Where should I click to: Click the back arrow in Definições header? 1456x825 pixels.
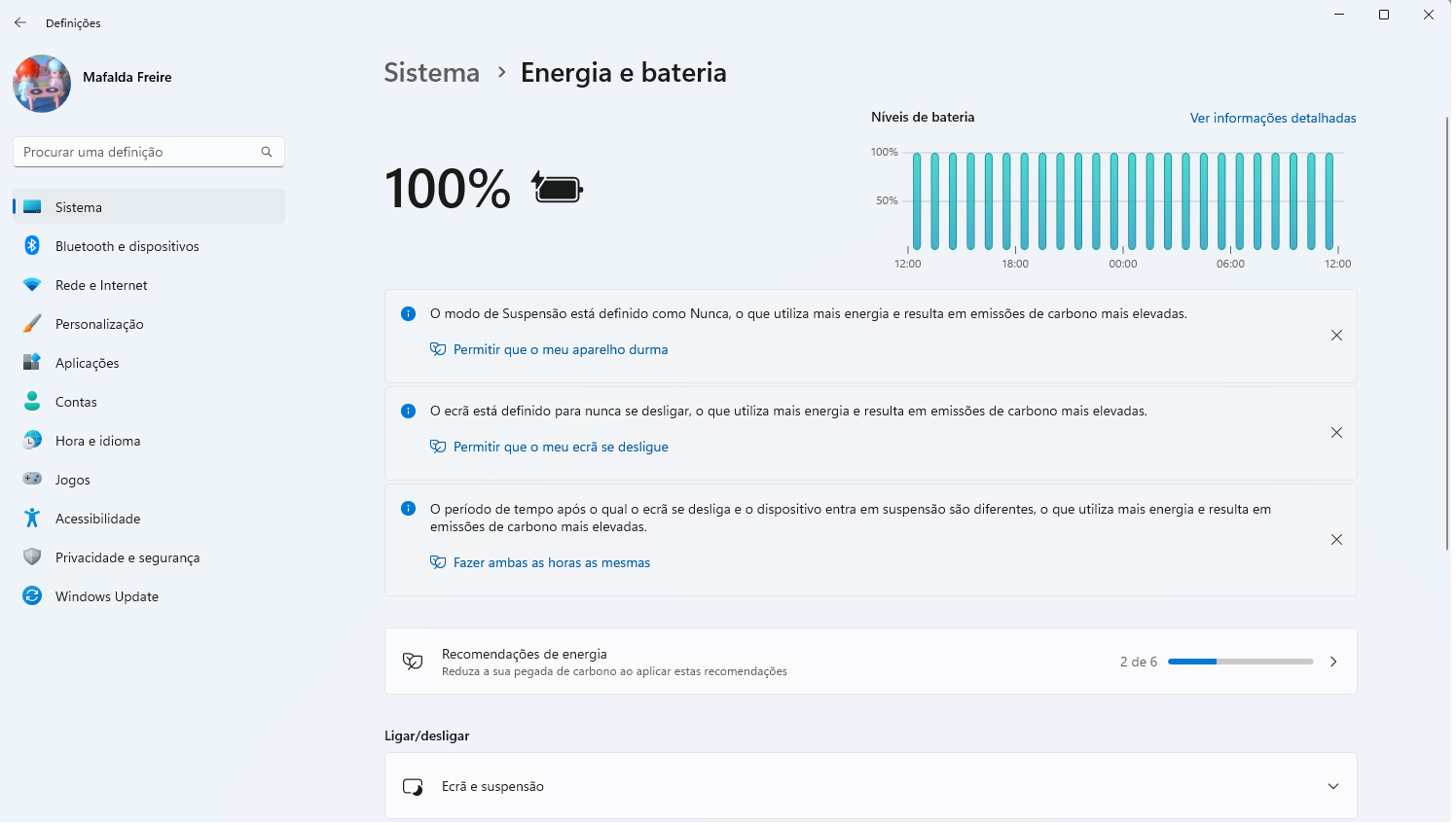(x=20, y=22)
